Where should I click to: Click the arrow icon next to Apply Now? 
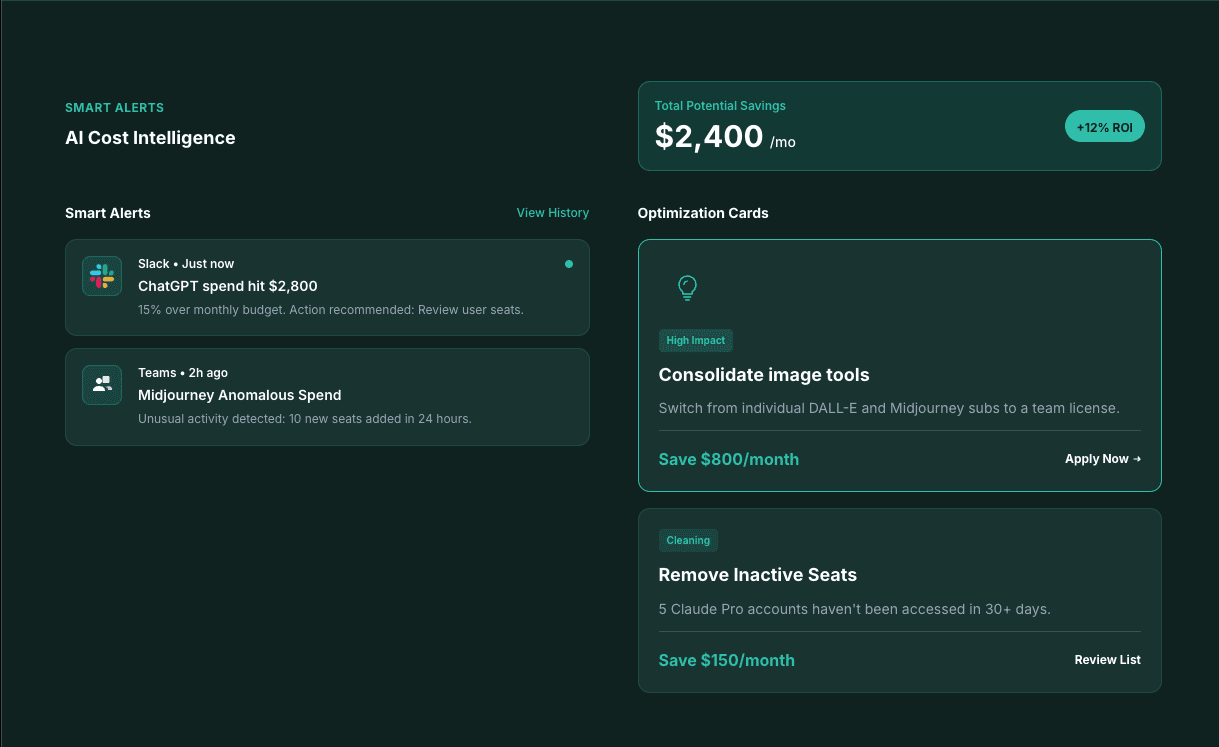(1137, 459)
